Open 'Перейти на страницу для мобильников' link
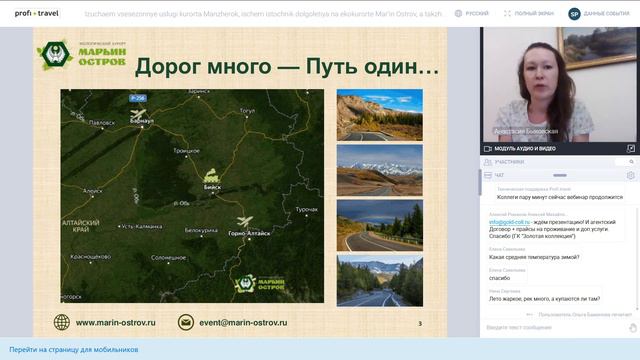The image size is (640, 360). (74, 350)
